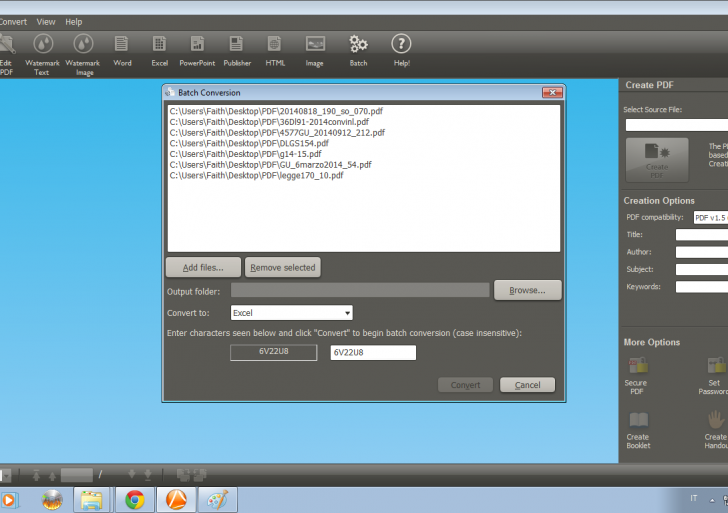Go to the last page arrow

point(148,474)
